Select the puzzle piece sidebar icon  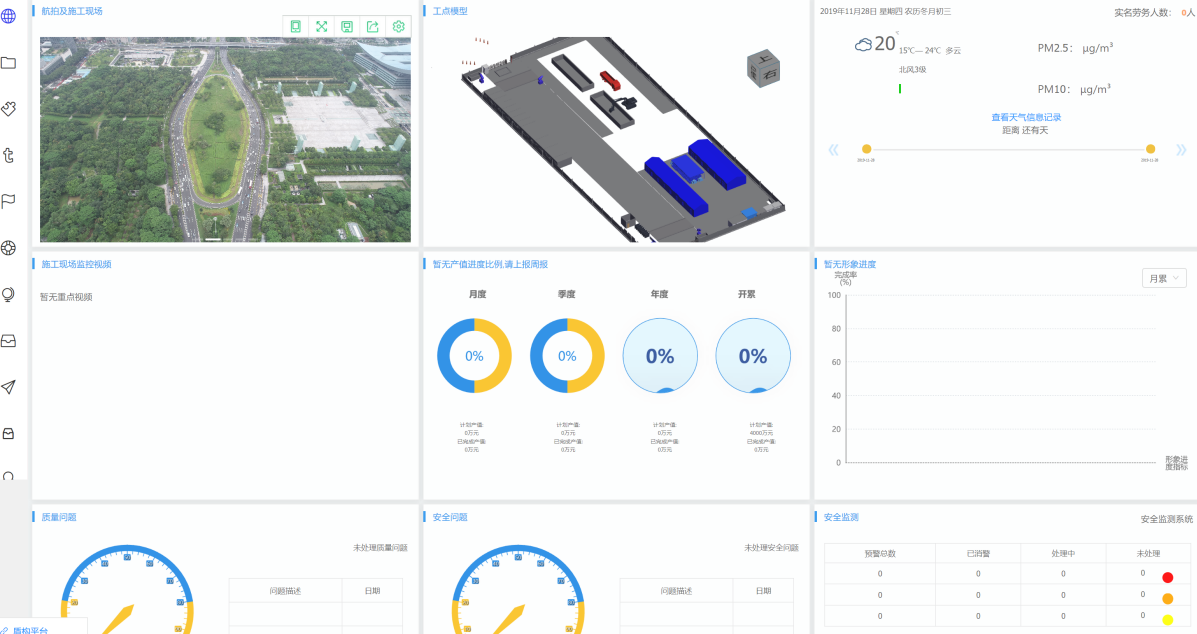(x=8, y=108)
